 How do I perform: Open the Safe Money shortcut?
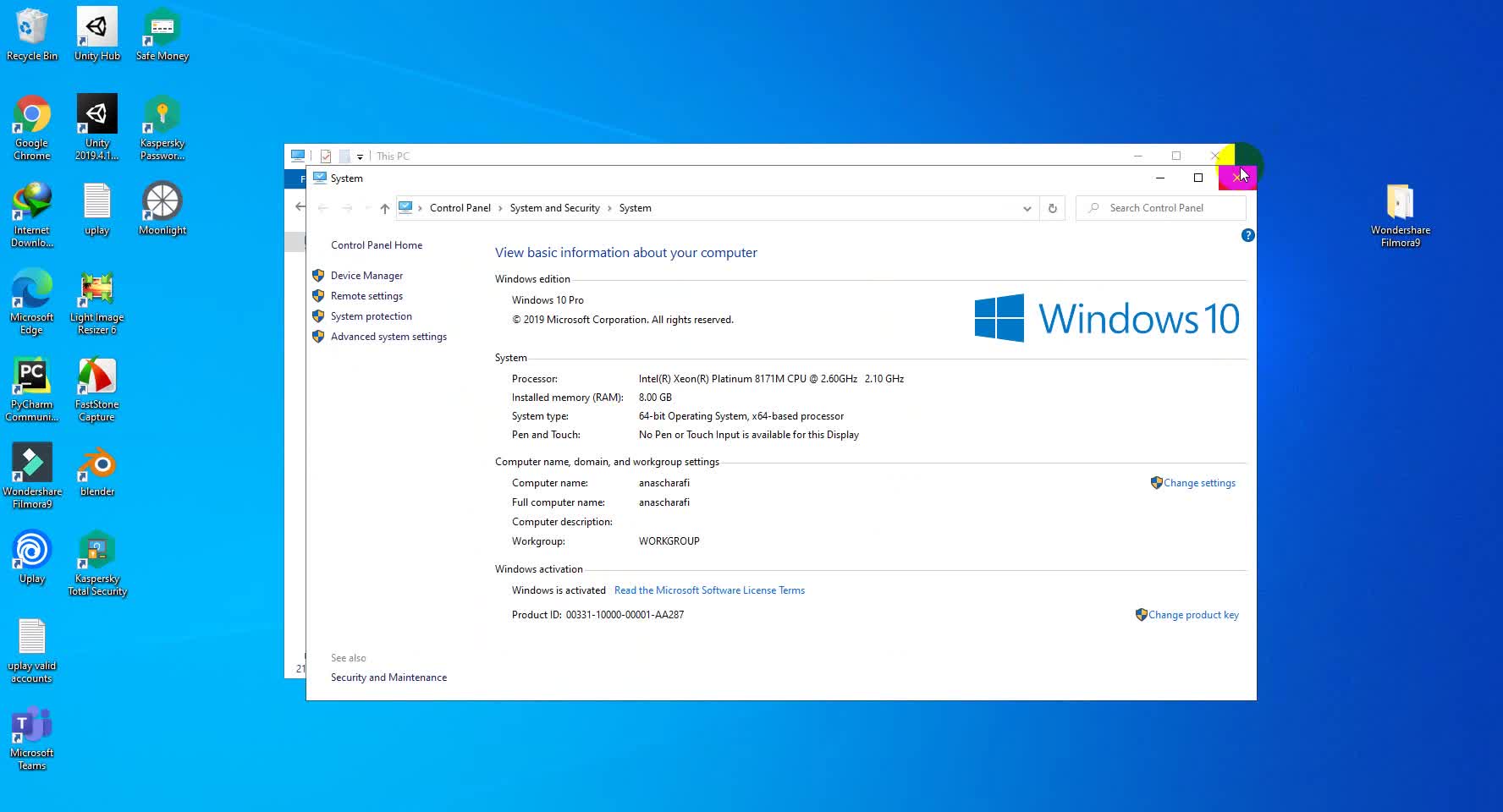click(162, 35)
